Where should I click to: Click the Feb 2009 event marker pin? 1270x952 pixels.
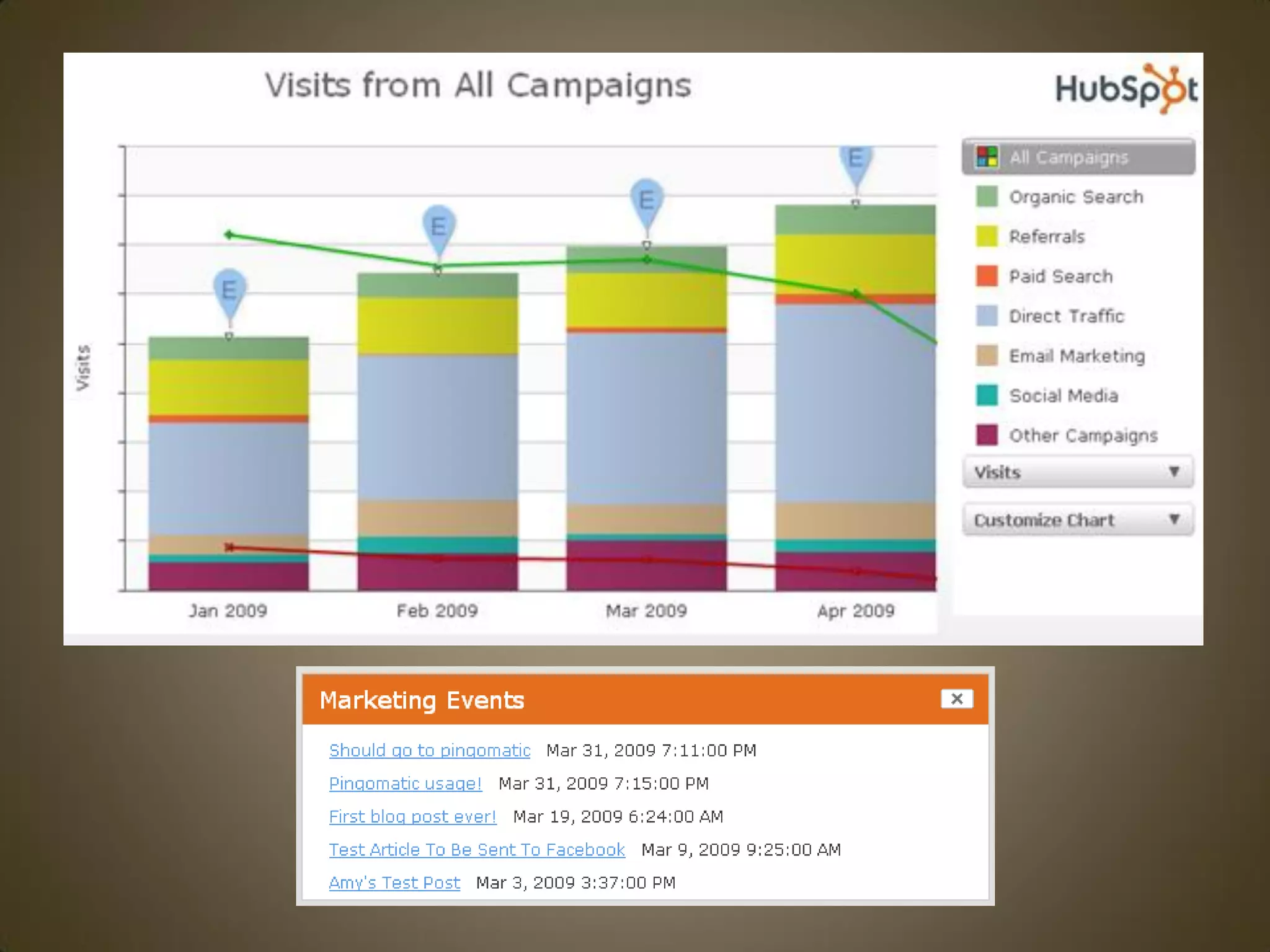coord(438,226)
